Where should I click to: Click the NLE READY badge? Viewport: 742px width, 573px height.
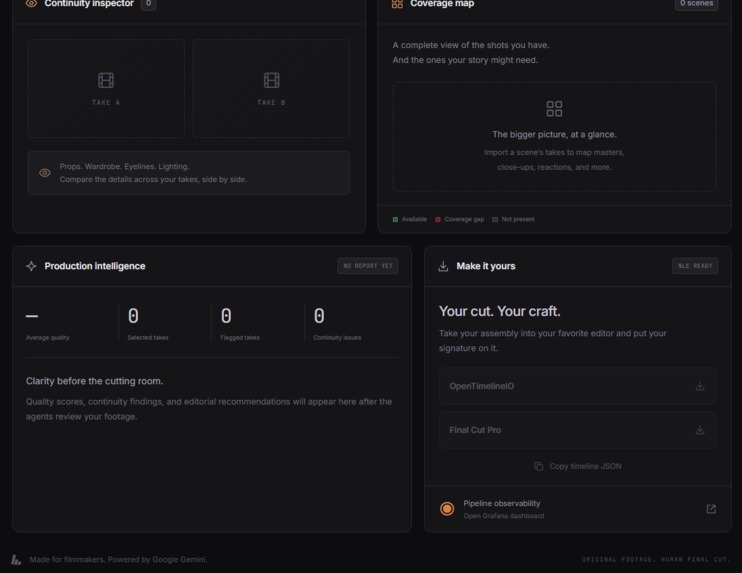coord(695,266)
